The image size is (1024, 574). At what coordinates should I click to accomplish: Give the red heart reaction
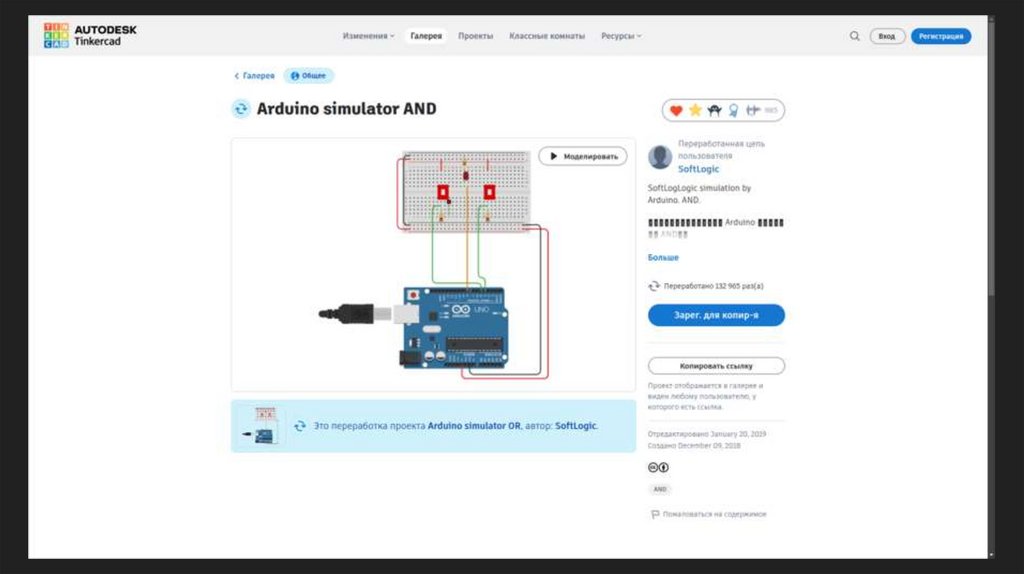click(x=676, y=110)
